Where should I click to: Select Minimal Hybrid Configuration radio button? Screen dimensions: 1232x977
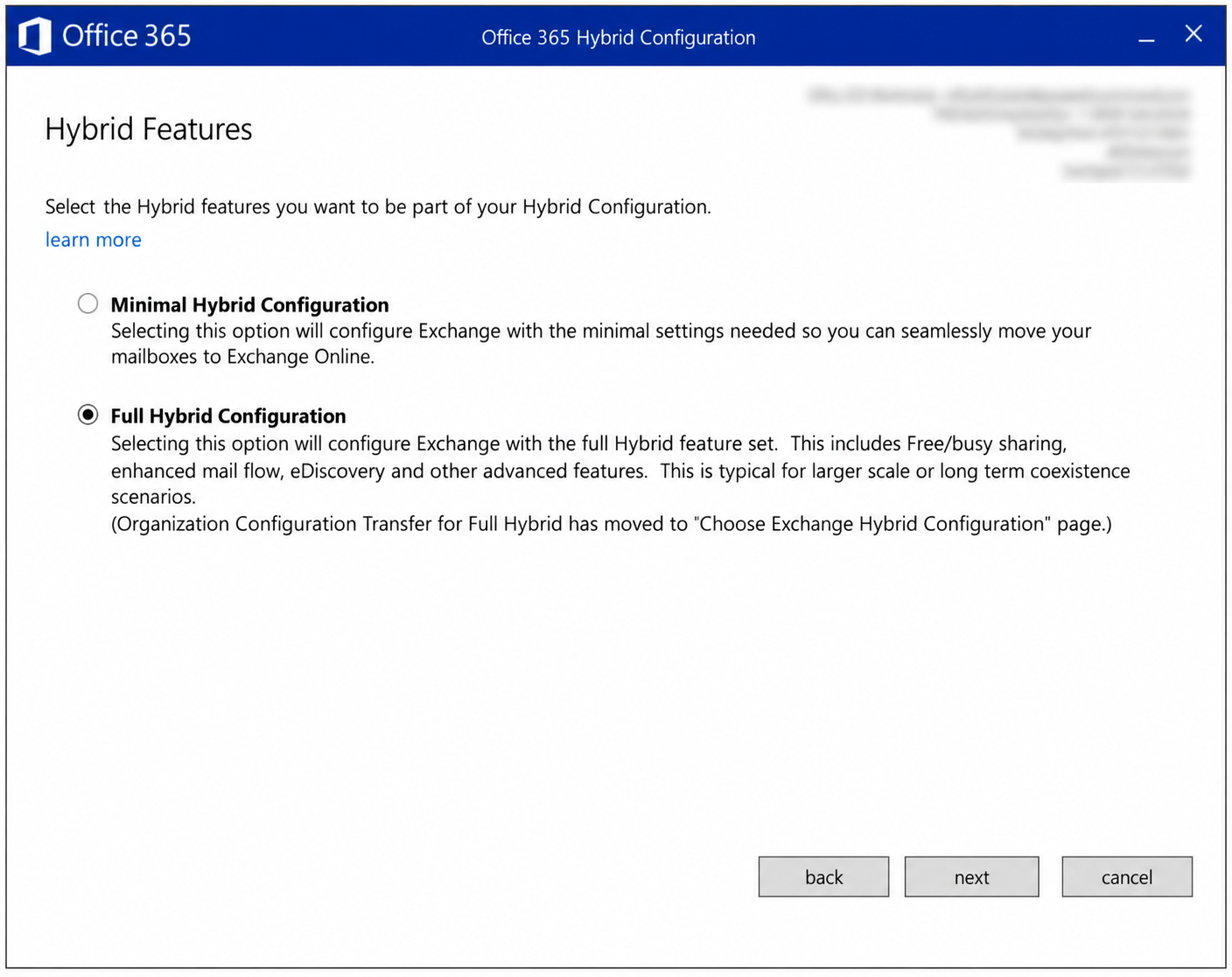pos(87,304)
